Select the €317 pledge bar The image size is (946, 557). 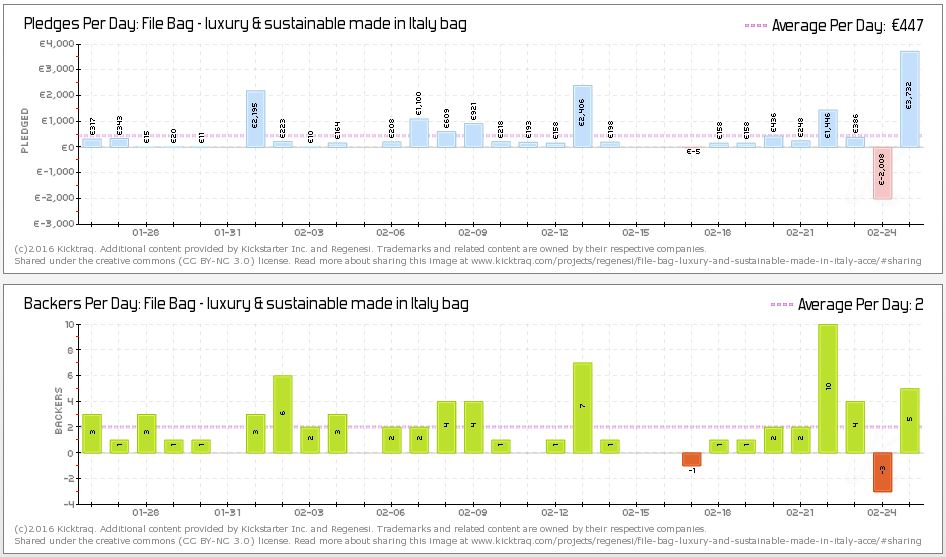pyautogui.click(x=92, y=143)
